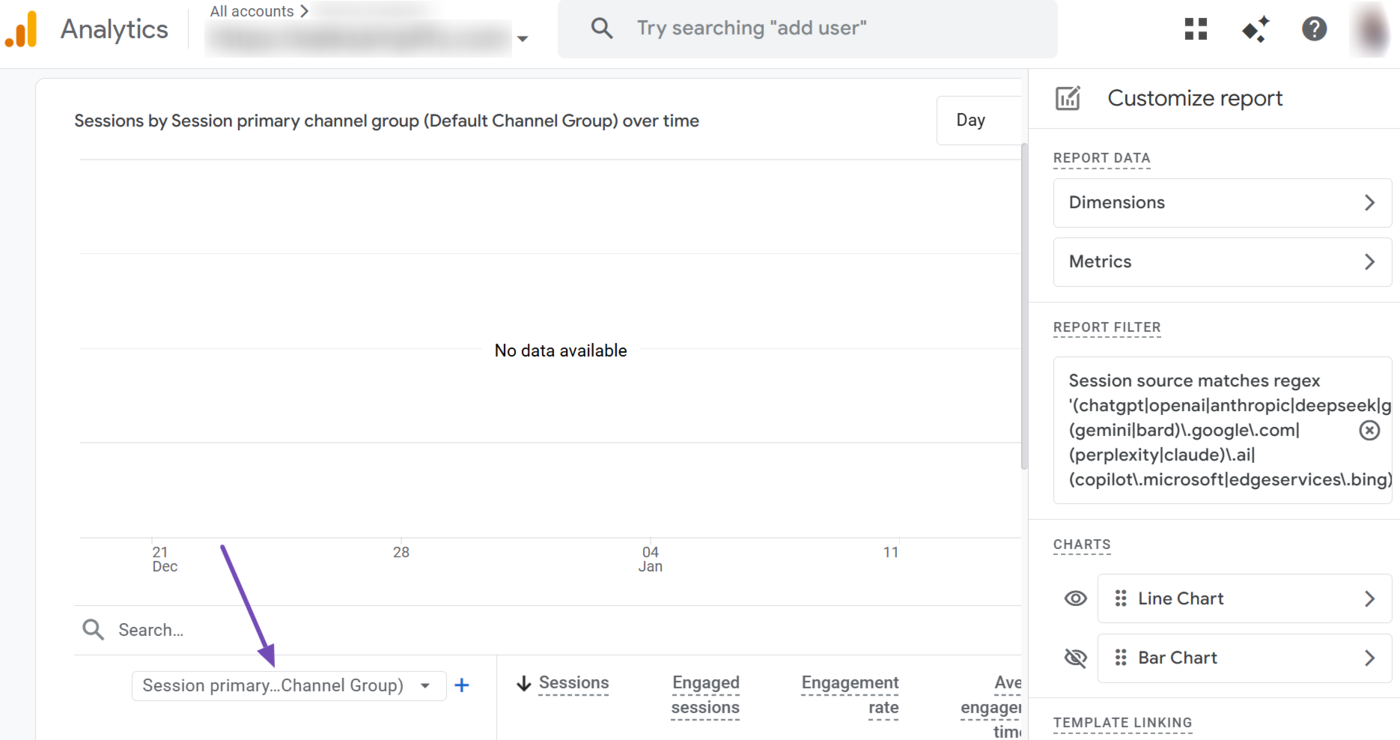Open Line Chart settings
Viewport: 1400px width, 740px height.
(x=1370, y=597)
